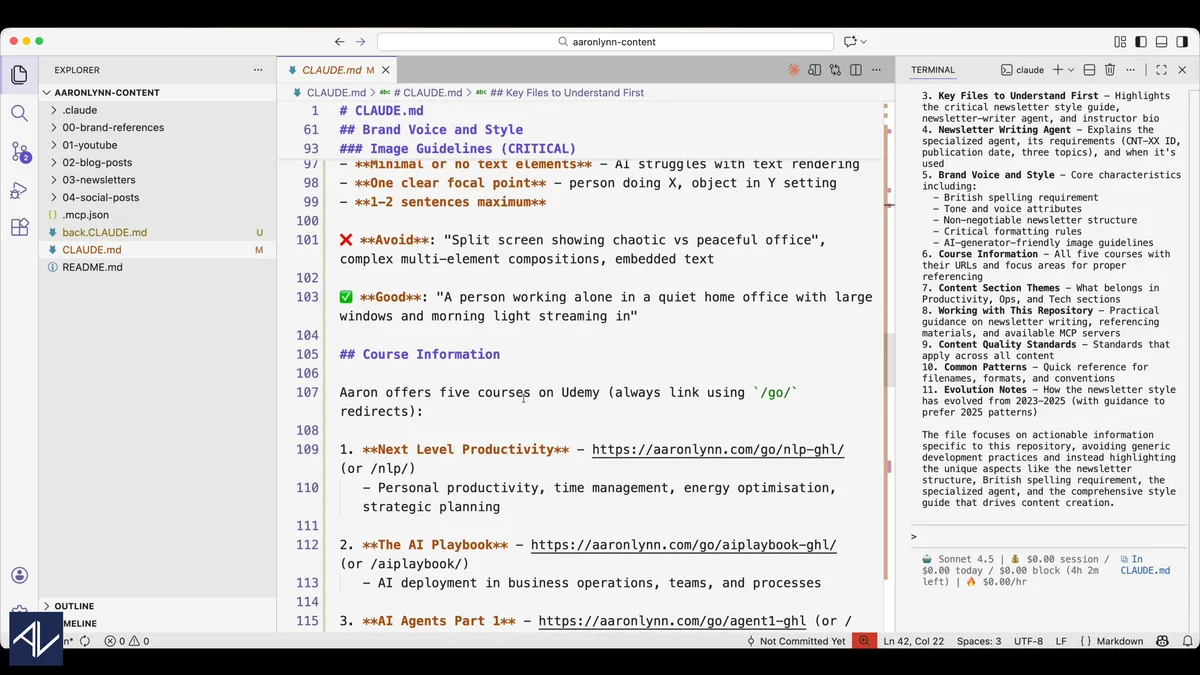1200x675 pixels.
Task: Click 'Not Committed Yet' in status bar
Action: (x=795, y=641)
